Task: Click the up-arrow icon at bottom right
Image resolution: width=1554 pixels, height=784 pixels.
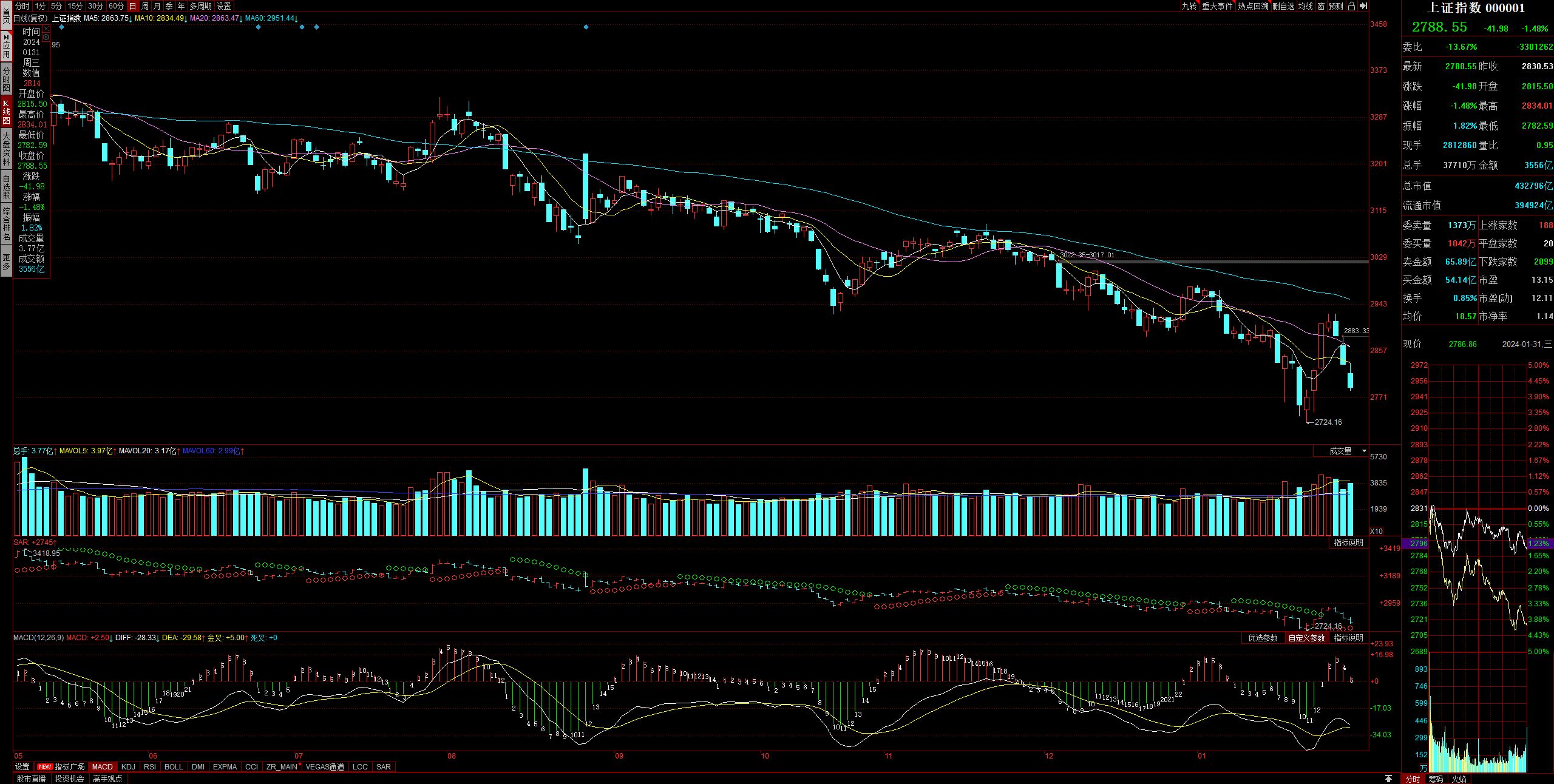Action: (1388, 779)
